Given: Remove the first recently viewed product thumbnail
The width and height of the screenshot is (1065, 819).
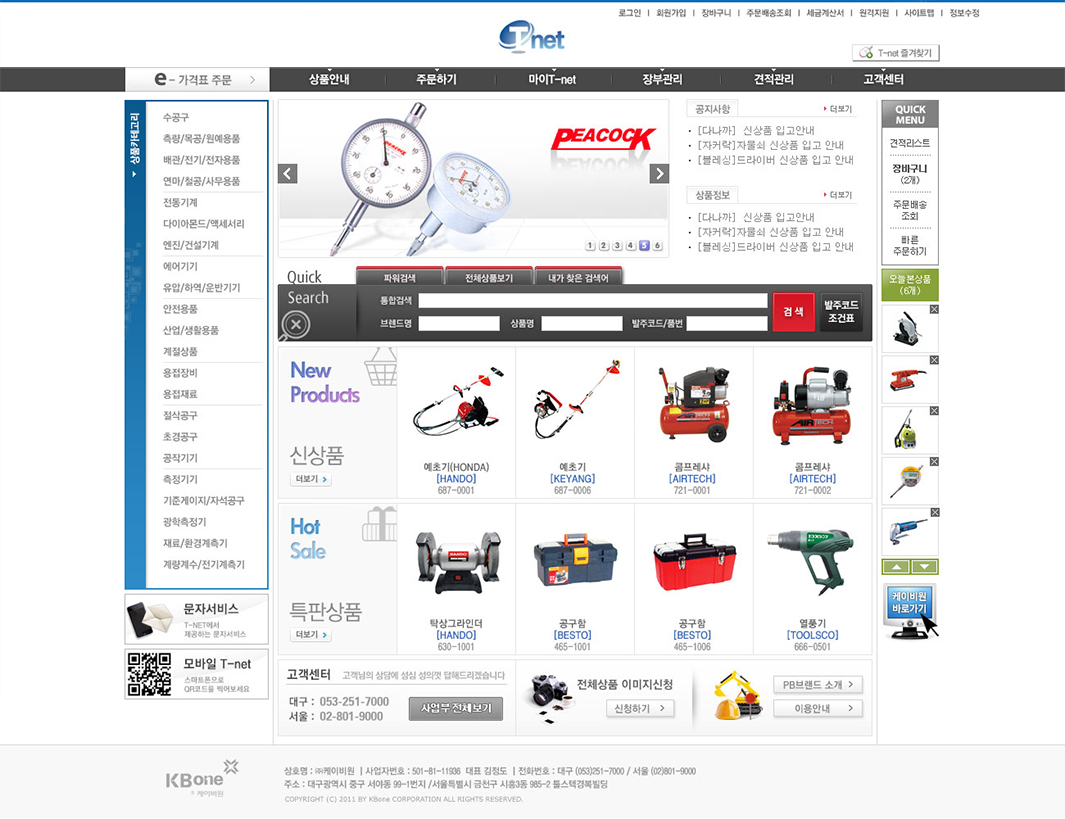Looking at the screenshot, I should tap(934, 310).
